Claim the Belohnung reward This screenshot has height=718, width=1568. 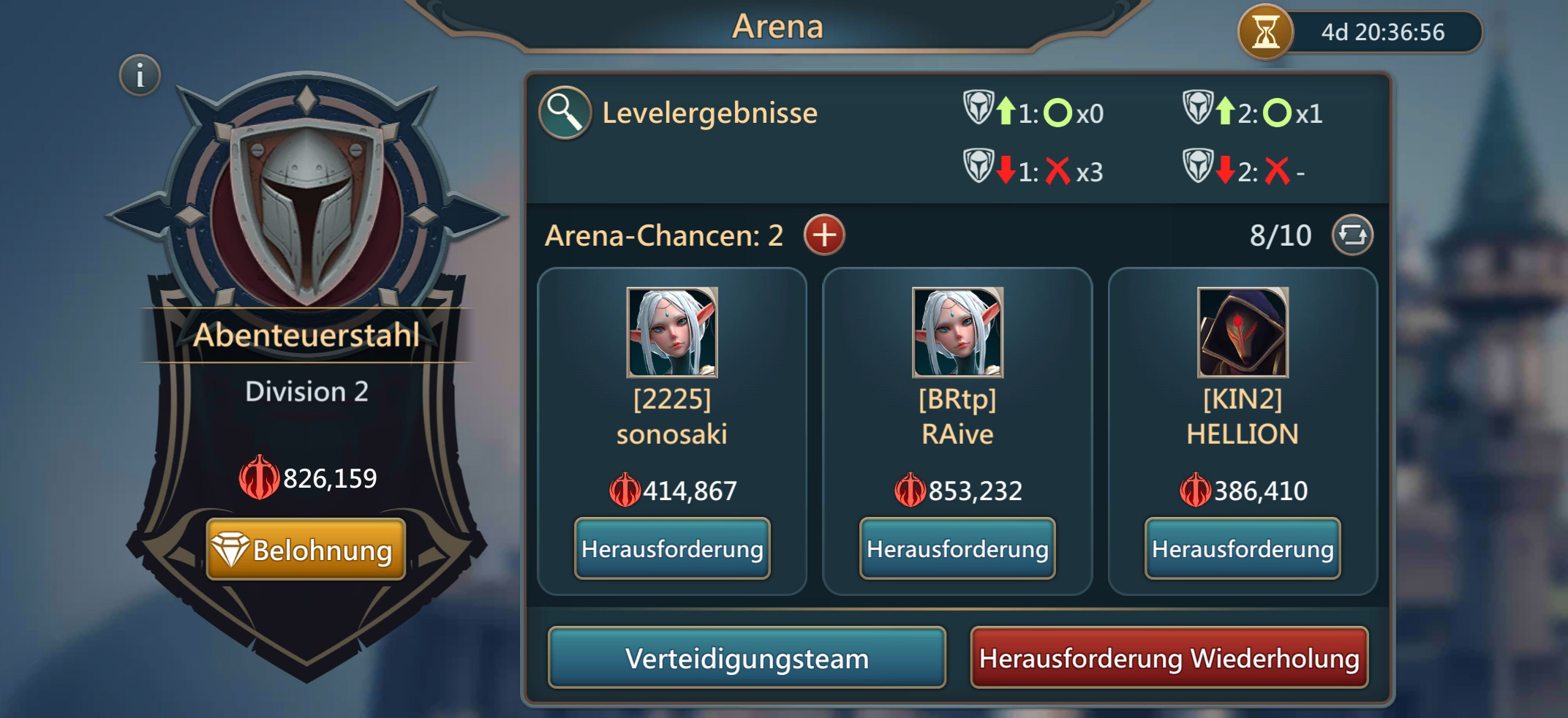[x=306, y=549]
